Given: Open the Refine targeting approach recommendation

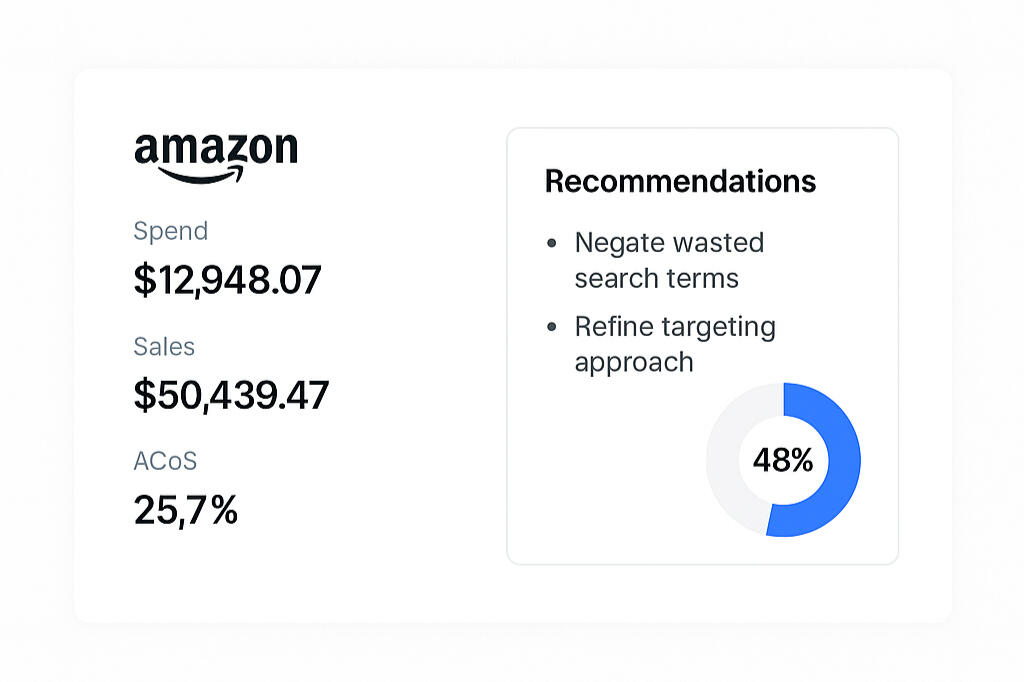Looking at the screenshot, I should 675,344.
